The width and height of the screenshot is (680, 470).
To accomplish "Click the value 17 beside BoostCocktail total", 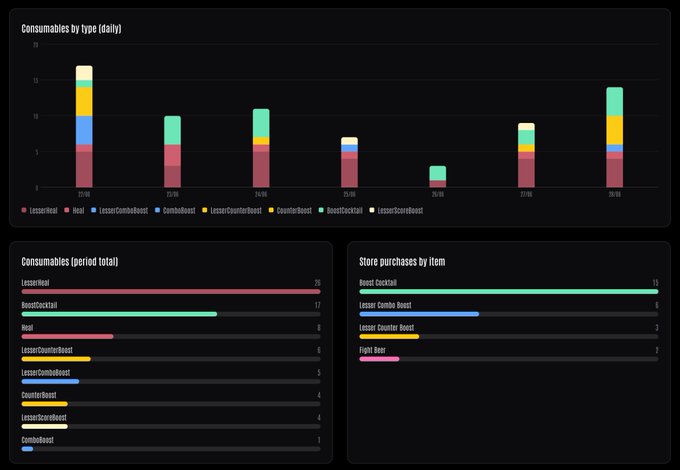I will (x=317, y=305).
